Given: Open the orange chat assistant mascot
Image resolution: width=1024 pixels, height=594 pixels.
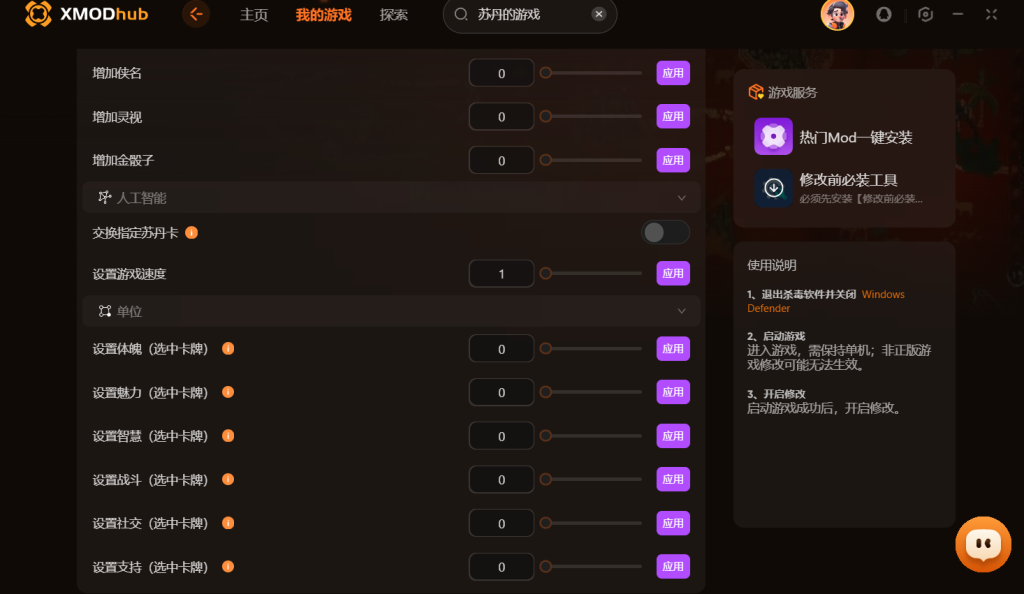Looking at the screenshot, I should click(x=983, y=544).
